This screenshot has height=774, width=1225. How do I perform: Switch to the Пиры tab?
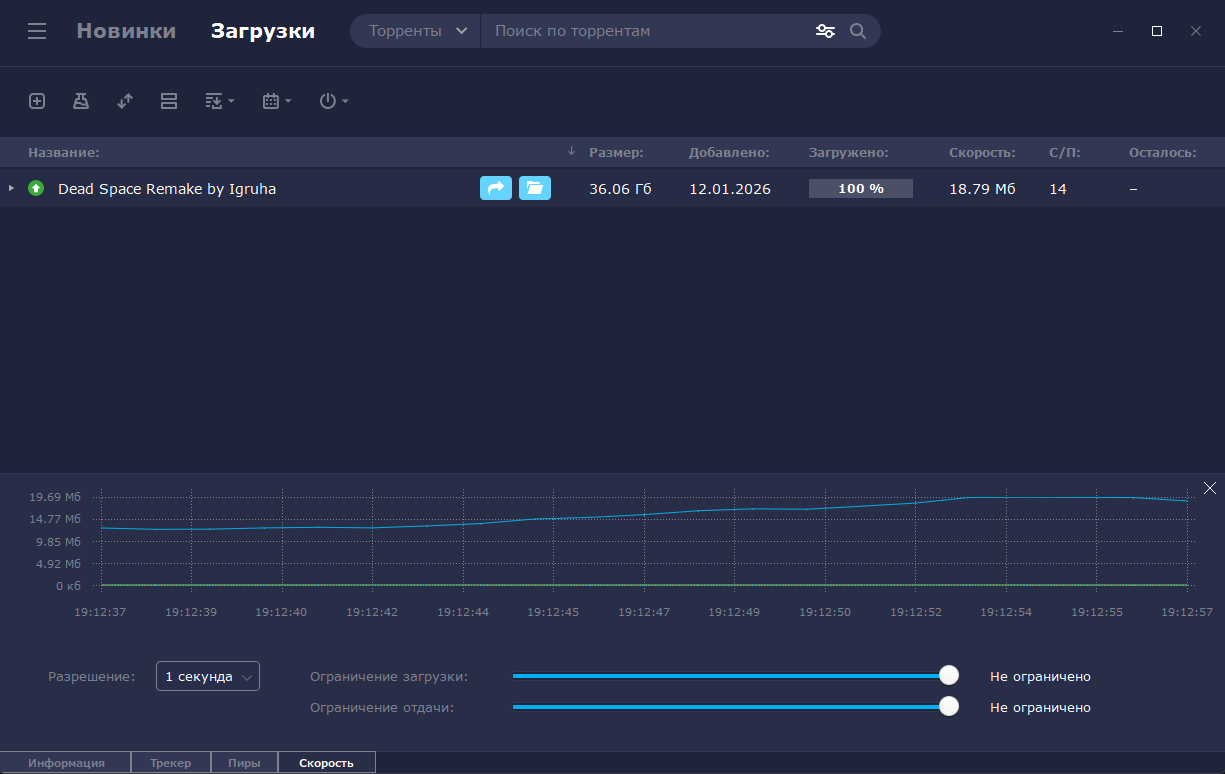click(x=244, y=763)
